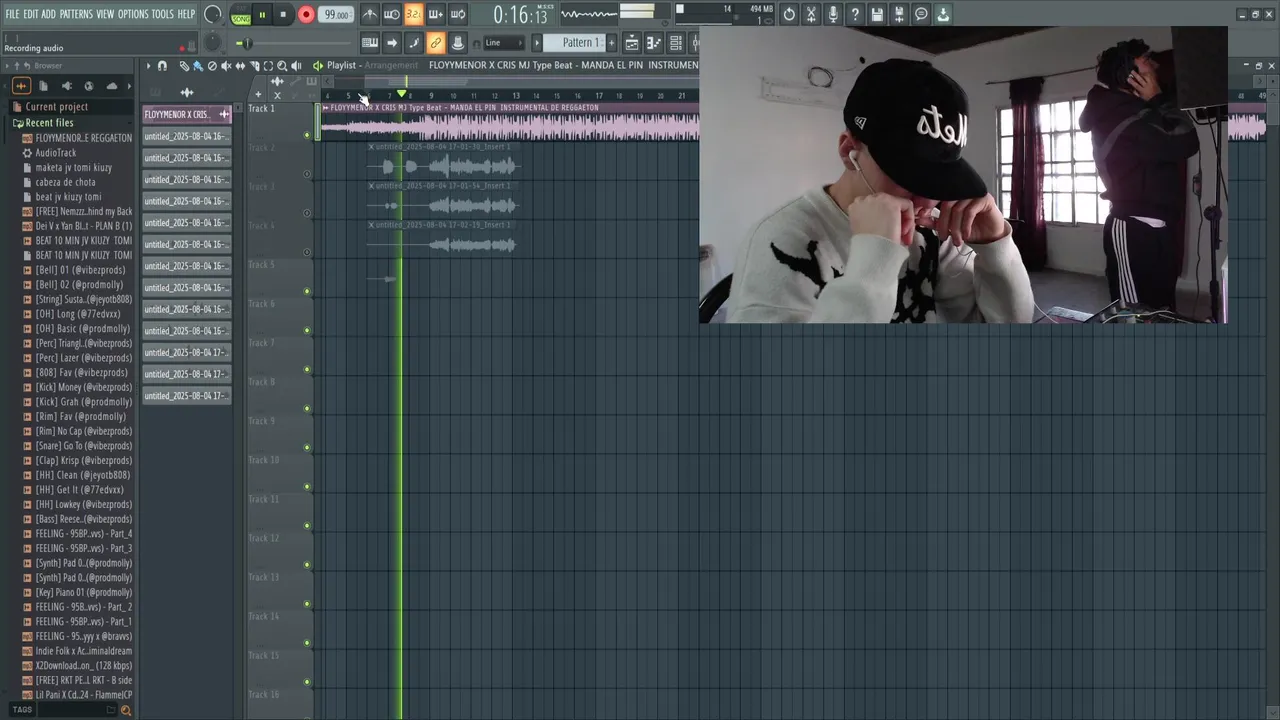The width and height of the screenshot is (1280, 720).
Task: Toggle playlist snap magnet icon
Action: pos(162,66)
